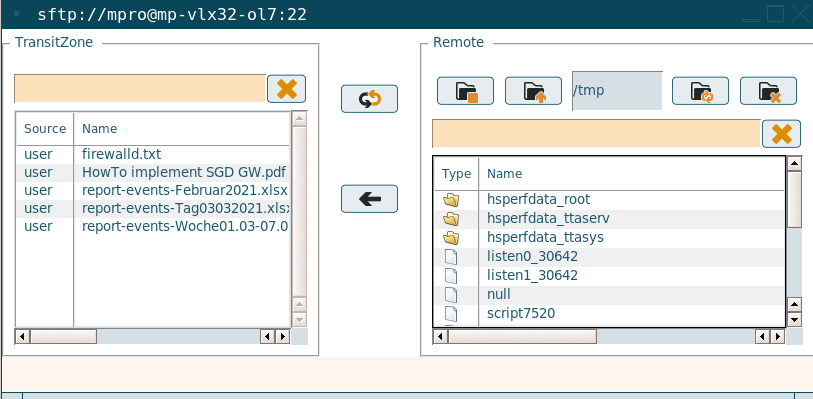Select the report-events-Woche01.03-07.0 file

(x=185, y=226)
